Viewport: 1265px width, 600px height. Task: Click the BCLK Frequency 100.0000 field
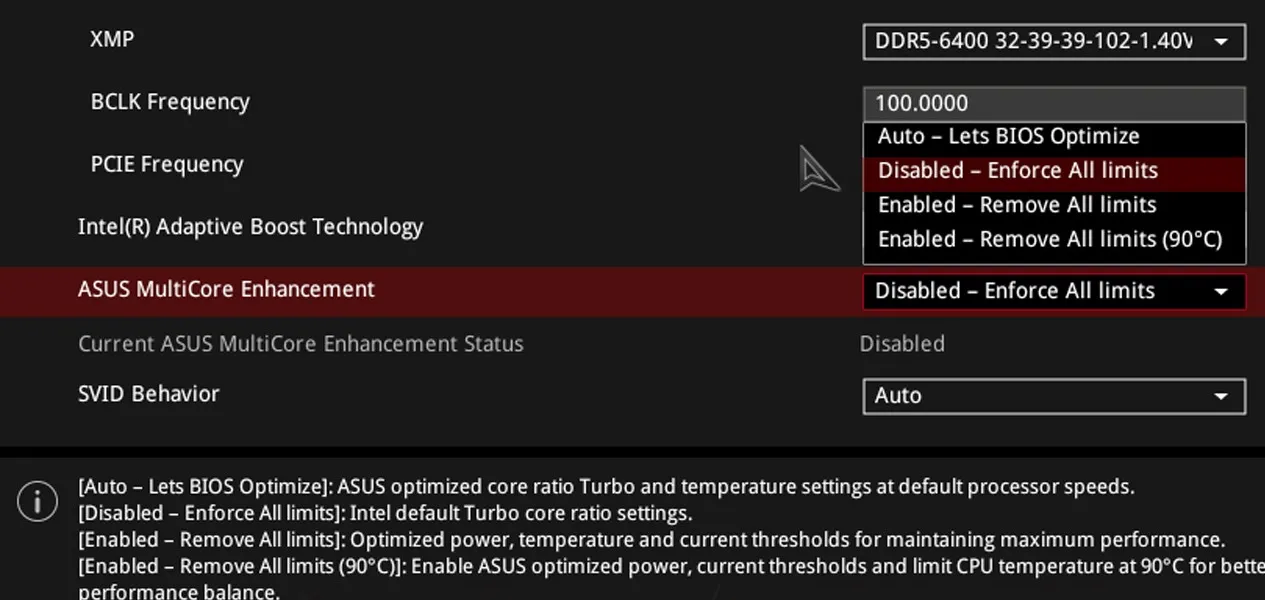pyautogui.click(x=1054, y=103)
